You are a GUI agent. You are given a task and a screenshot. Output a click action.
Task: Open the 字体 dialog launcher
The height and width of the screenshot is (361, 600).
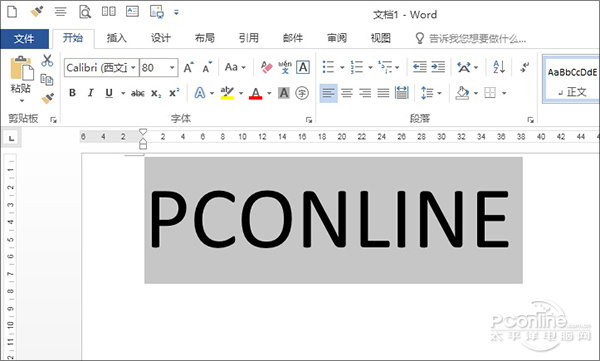[x=309, y=120]
